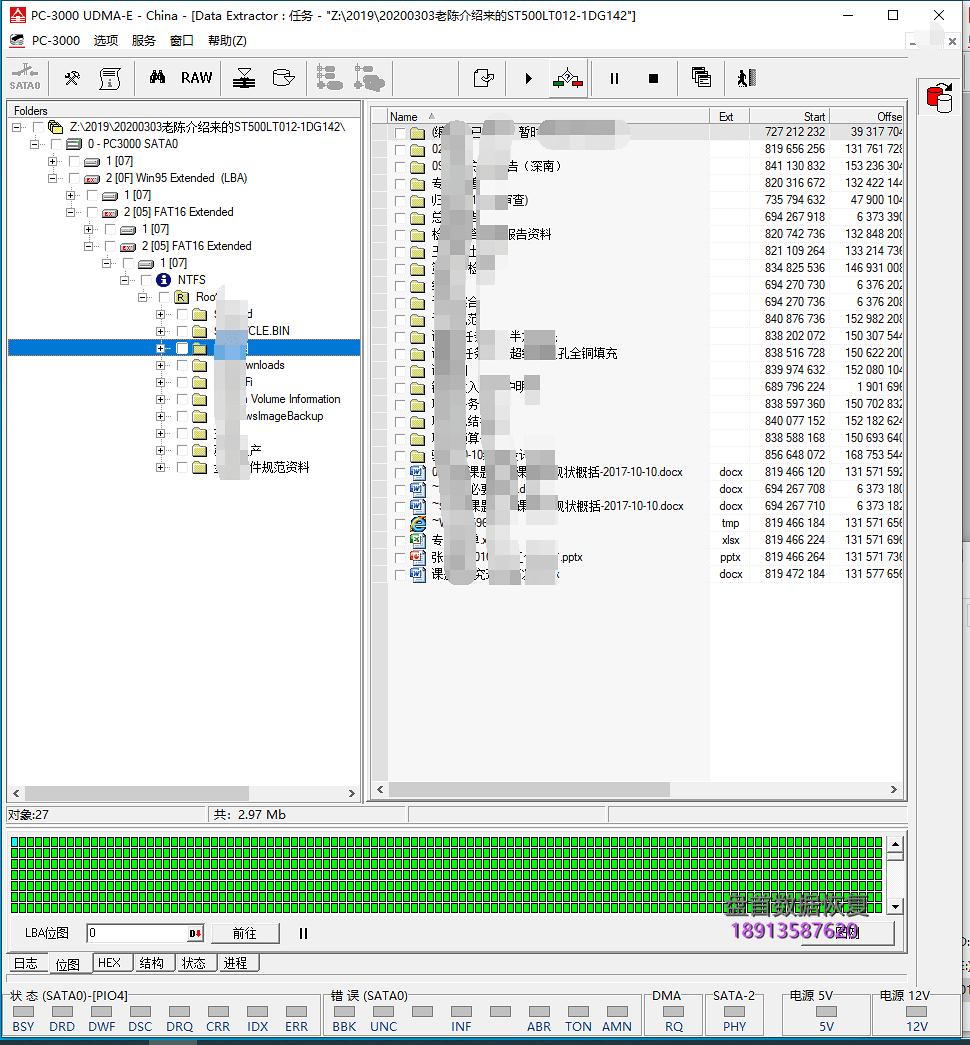Check the xlsx file row checkbox
Viewport: 970px width, 1045px height.
pos(400,540)
